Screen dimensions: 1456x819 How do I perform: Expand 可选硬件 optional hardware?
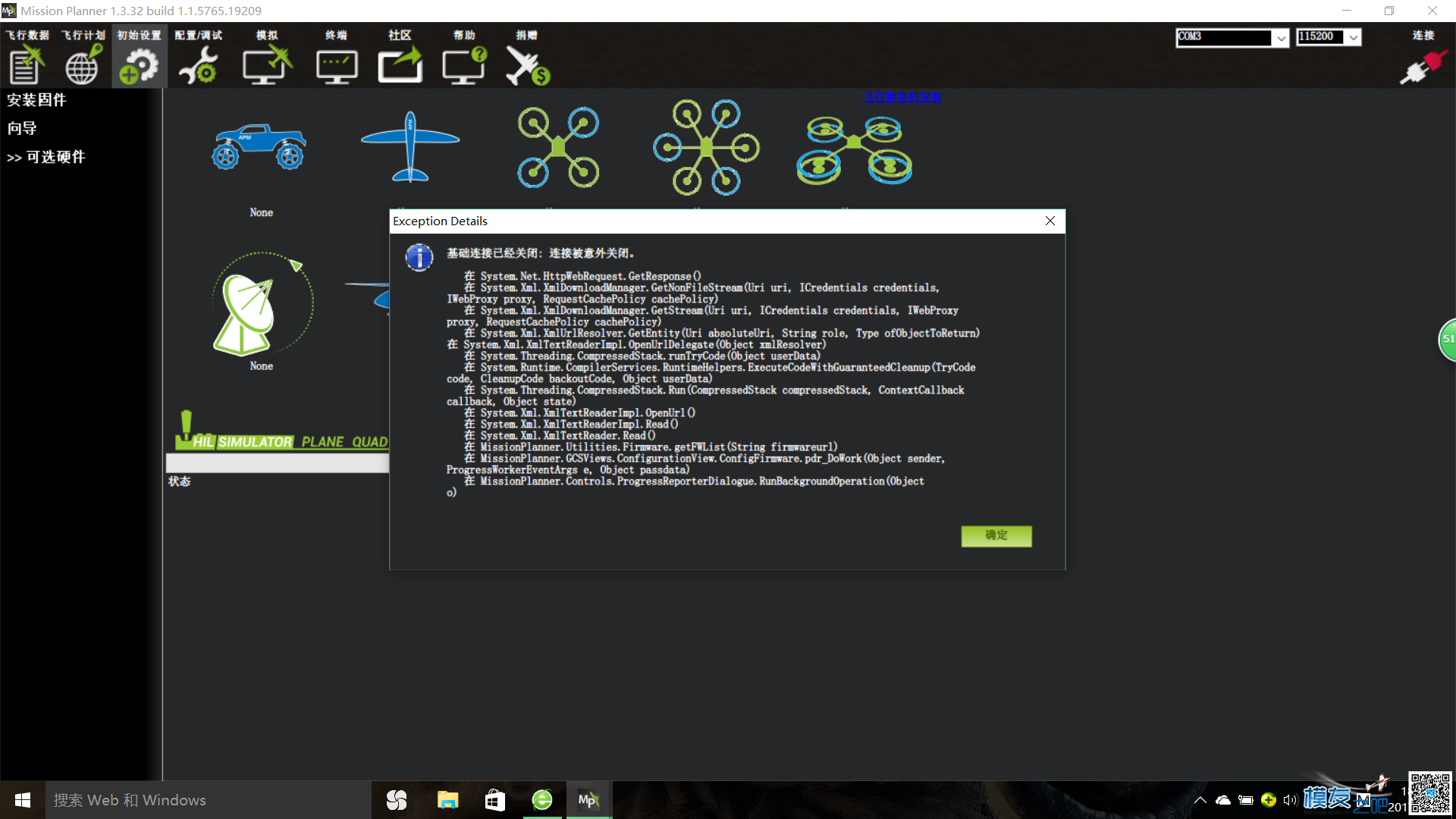pos(46,157)
